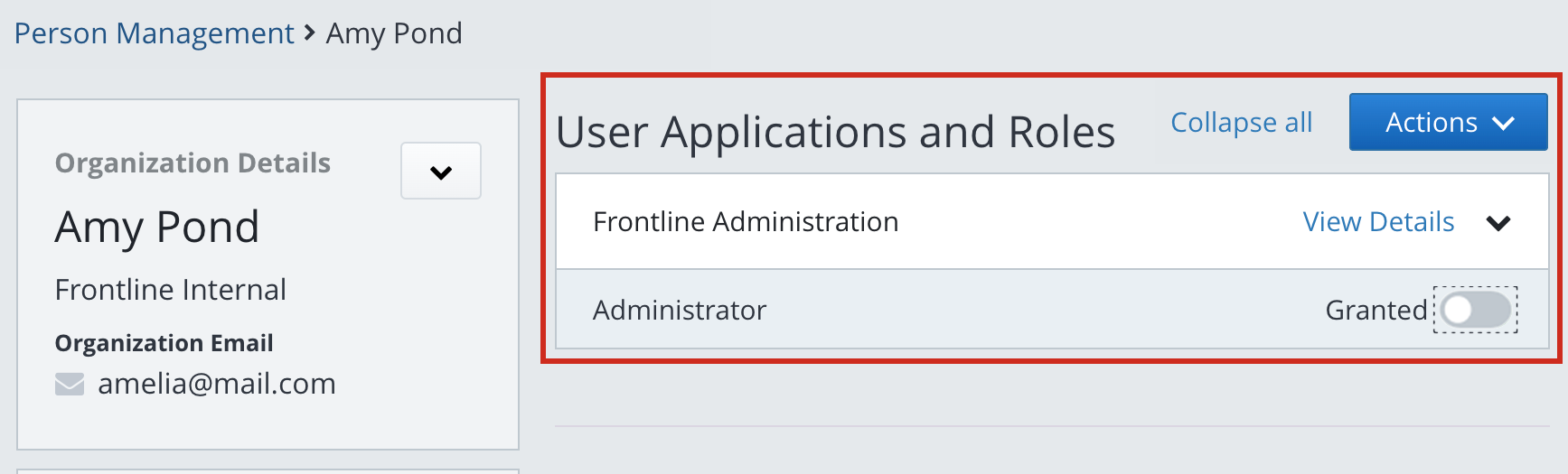Viewport: 1568px width, 474px height.
Task: Click the Granted status label
Action: coord(1376,311)
